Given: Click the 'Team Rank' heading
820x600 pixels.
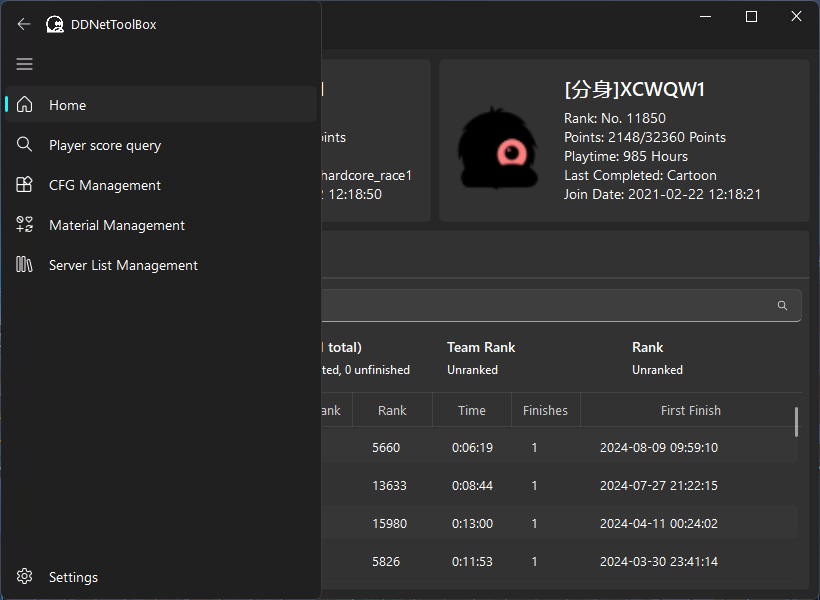Looking at the screenshot, I should click(x=481, y=347).
